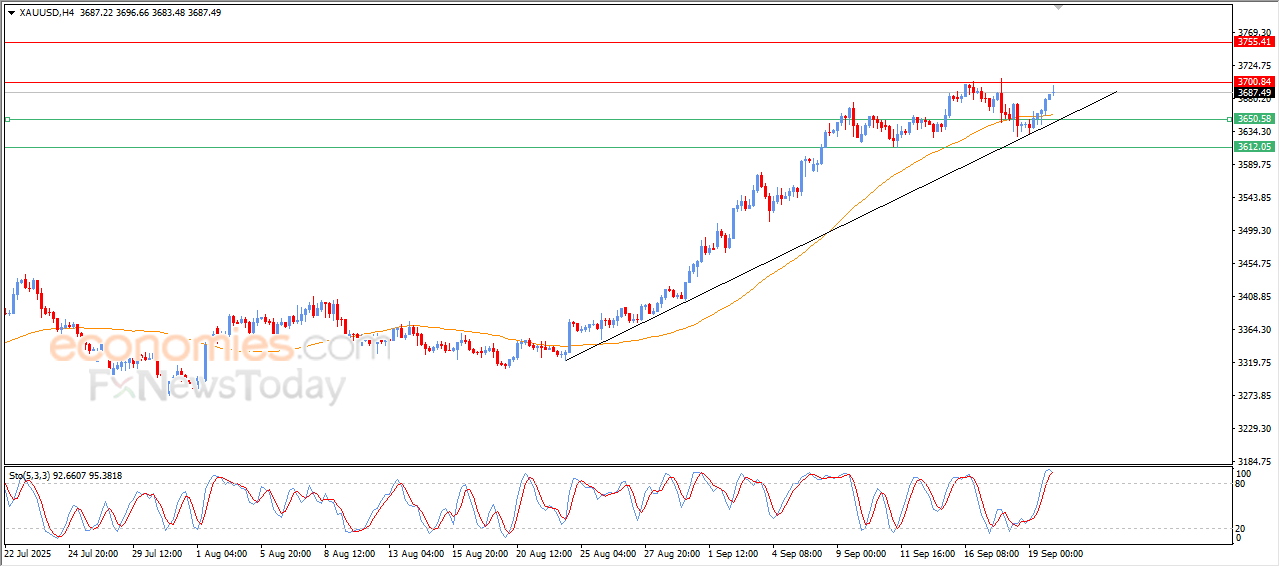1280x567 pixels.
Task: Click the 3543.85 price scale value
Action: click(x=1254, y=198)
